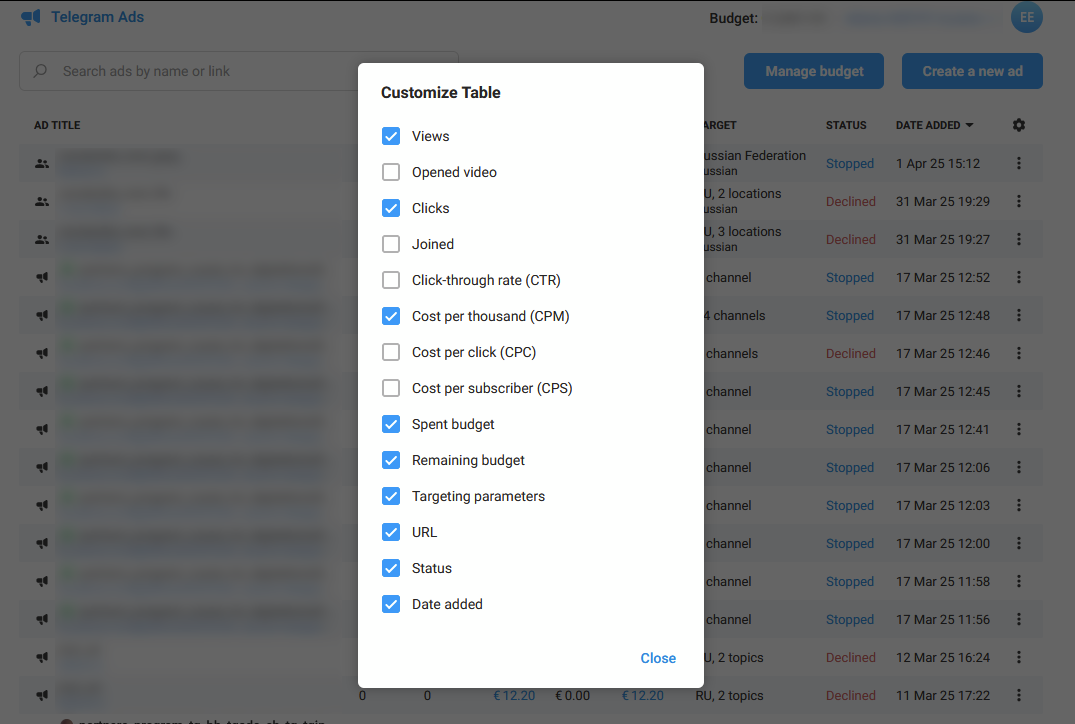
Task: Open three-dot menu for 17 Mar 25 12:52 ad
Action: pos(1018,277)
